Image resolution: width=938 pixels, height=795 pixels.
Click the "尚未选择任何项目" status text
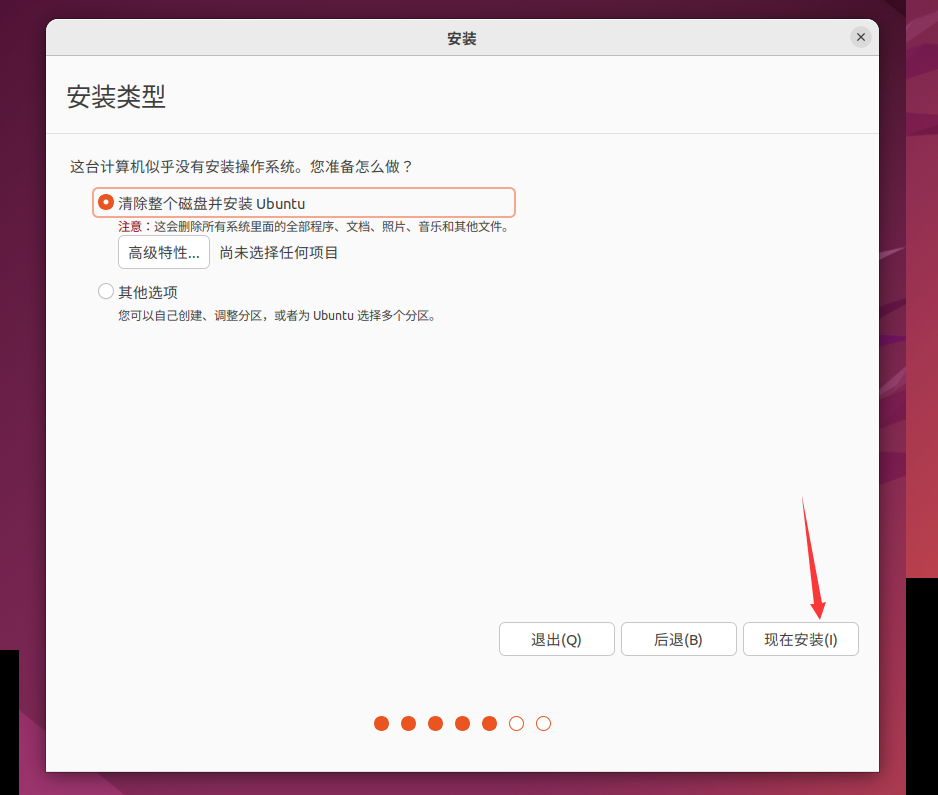coord(279,252)
